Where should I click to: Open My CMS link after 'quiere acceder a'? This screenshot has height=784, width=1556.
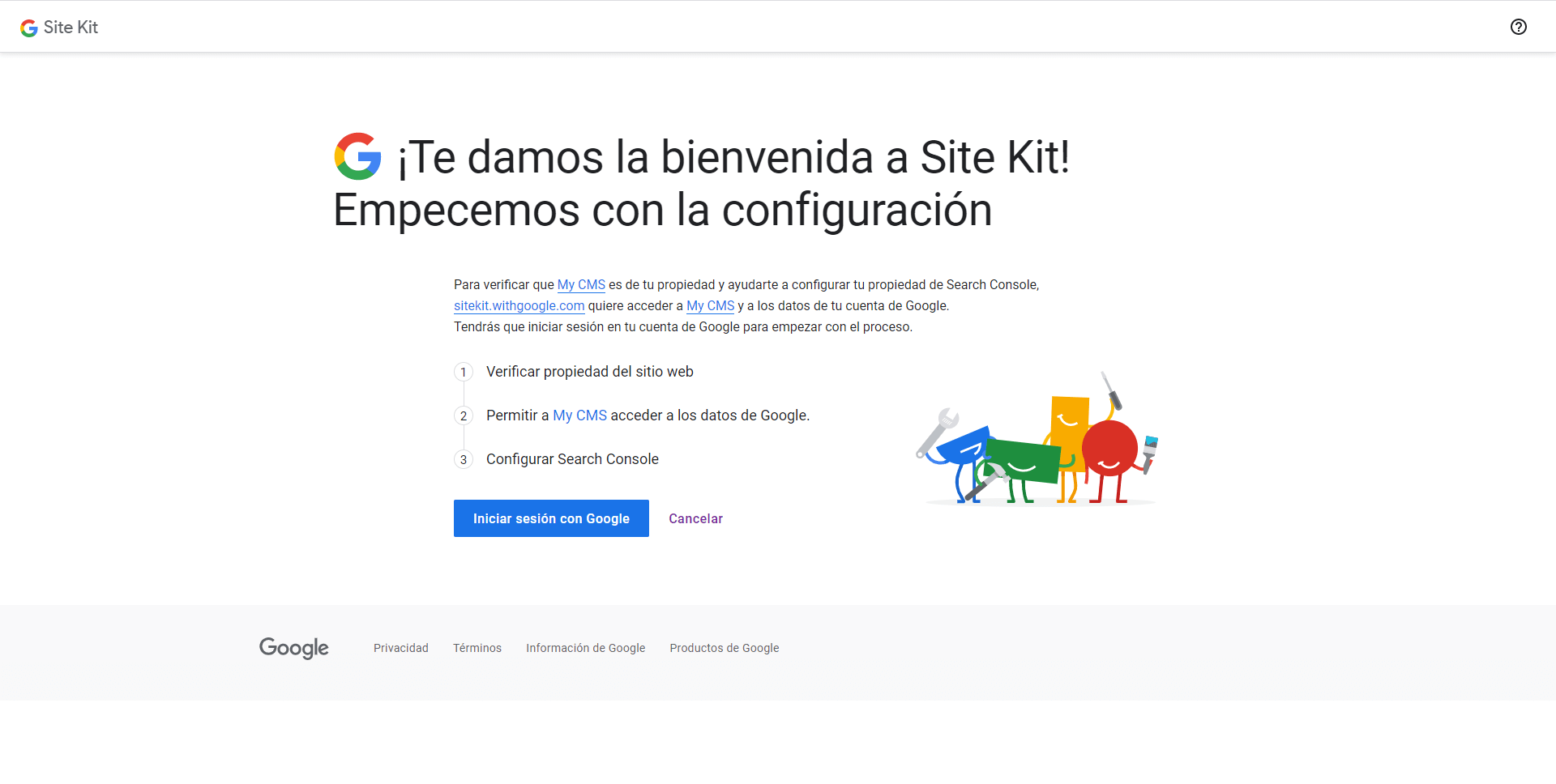pyautogui.click(x=710, y=306)
